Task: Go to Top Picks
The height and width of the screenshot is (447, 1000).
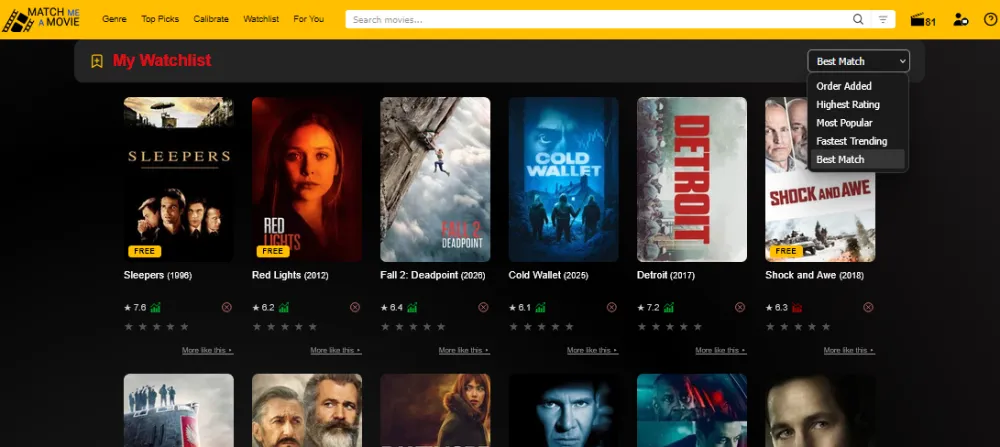Action: click(160, 19)
